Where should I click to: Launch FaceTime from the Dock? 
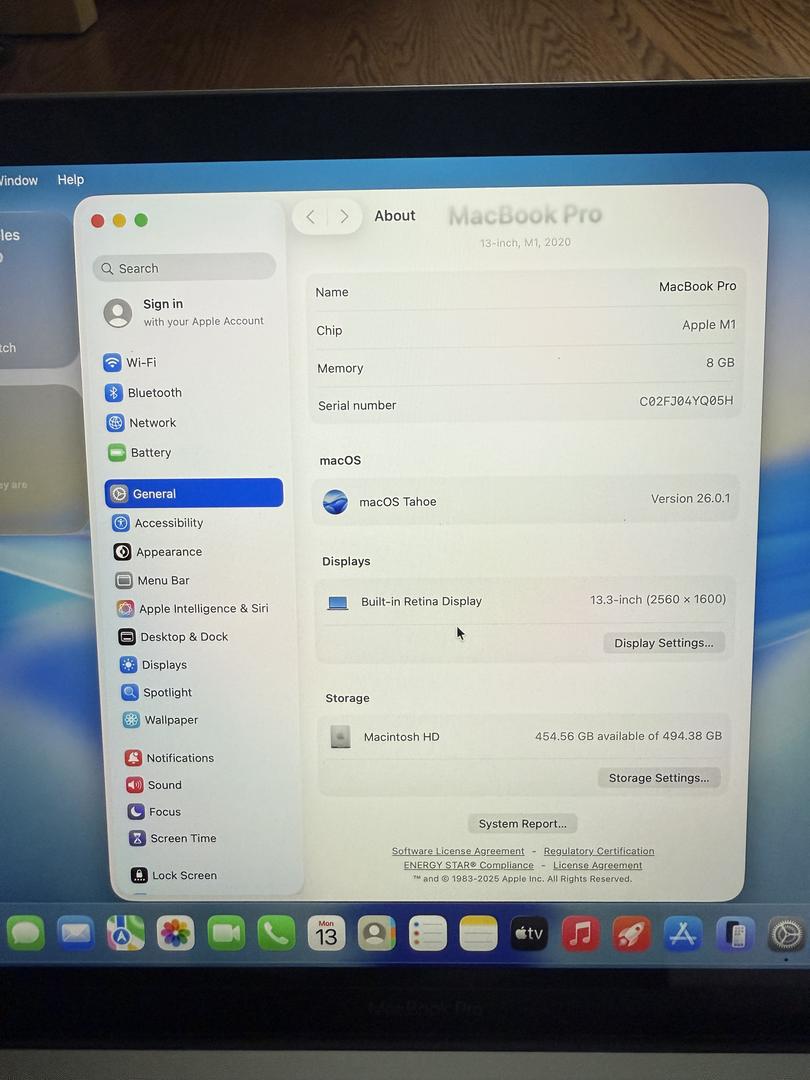226,934
